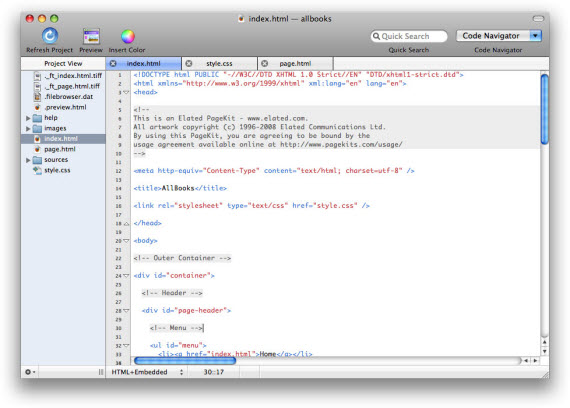Open the Preview toolbar icon
The height and width of the screenshot is (408, 570).
pos(91,36)
